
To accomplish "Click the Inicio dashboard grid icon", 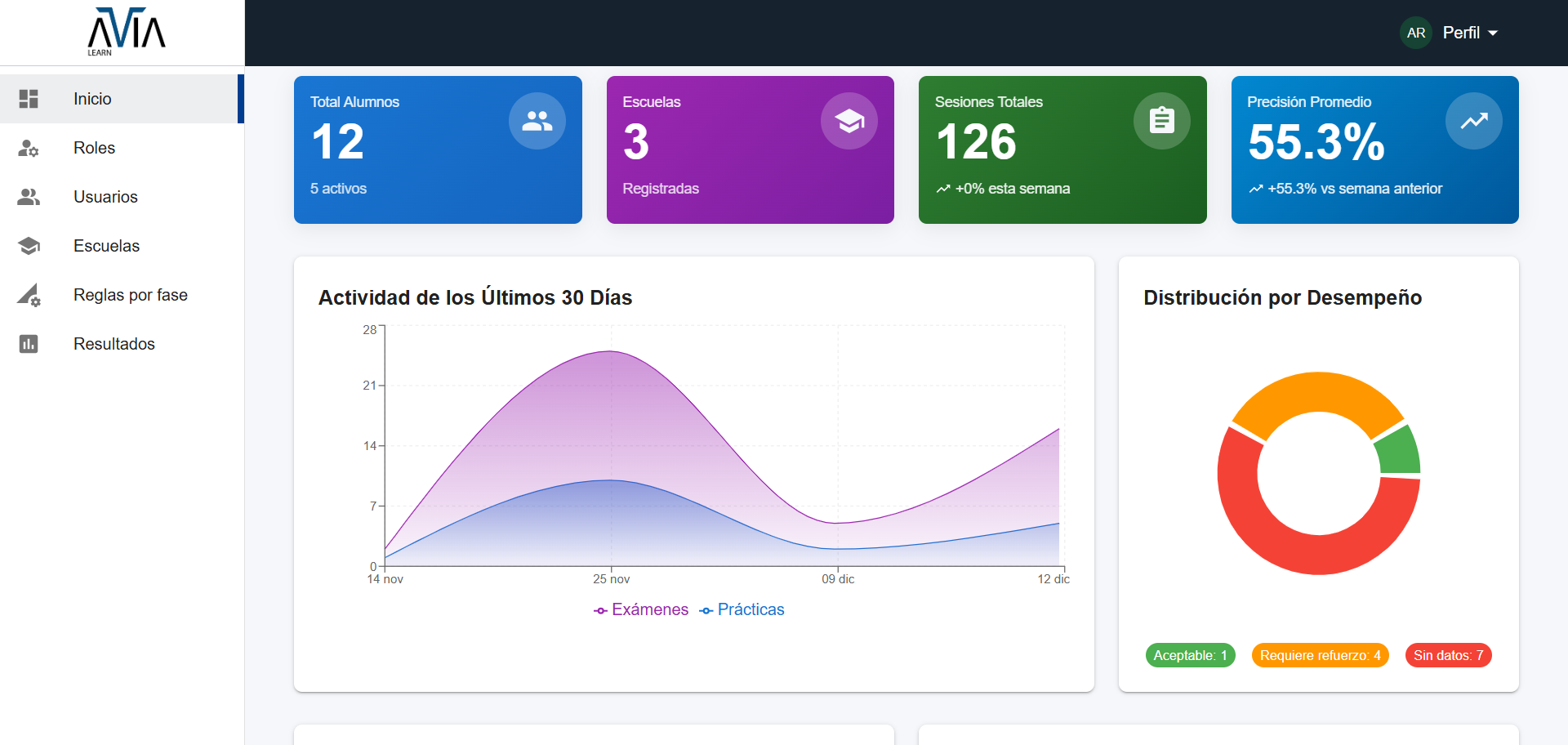I will (29, 99).
